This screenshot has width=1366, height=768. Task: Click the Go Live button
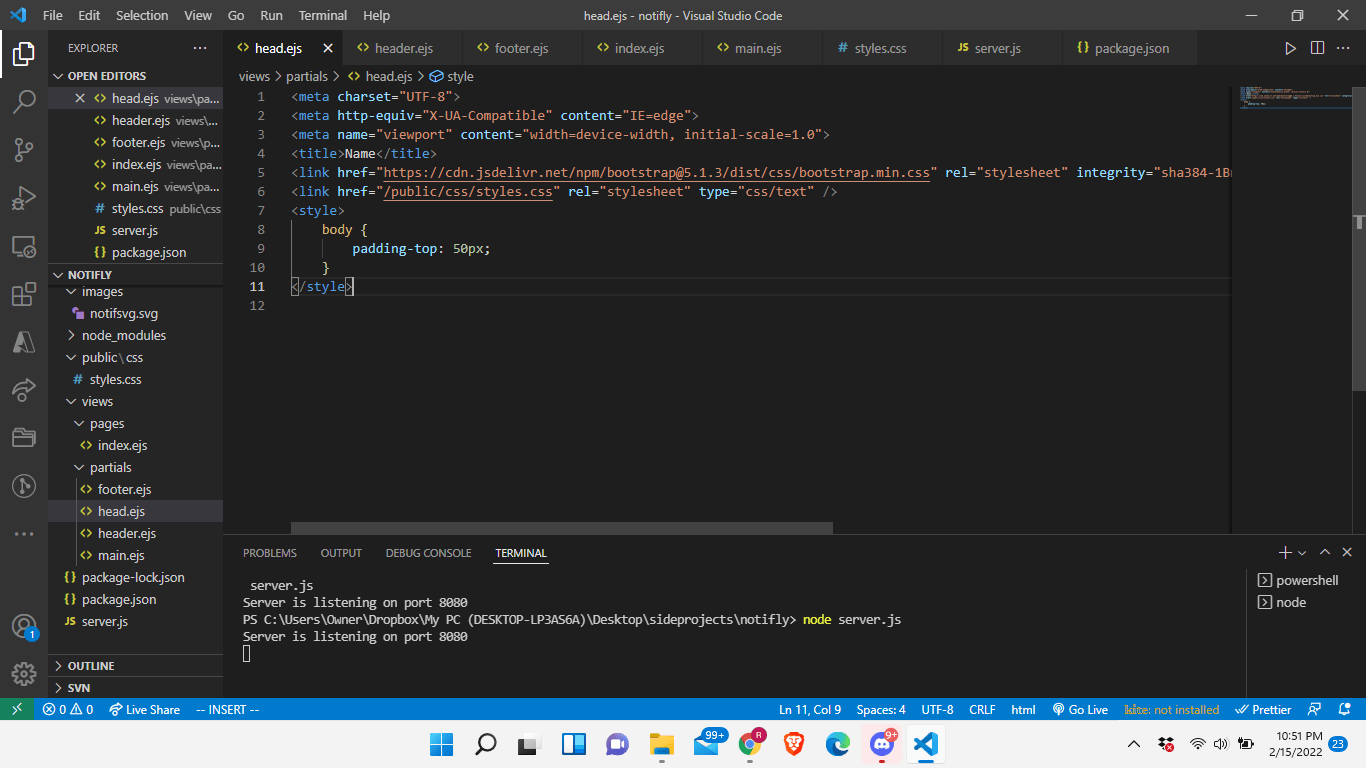point(1080,709)
